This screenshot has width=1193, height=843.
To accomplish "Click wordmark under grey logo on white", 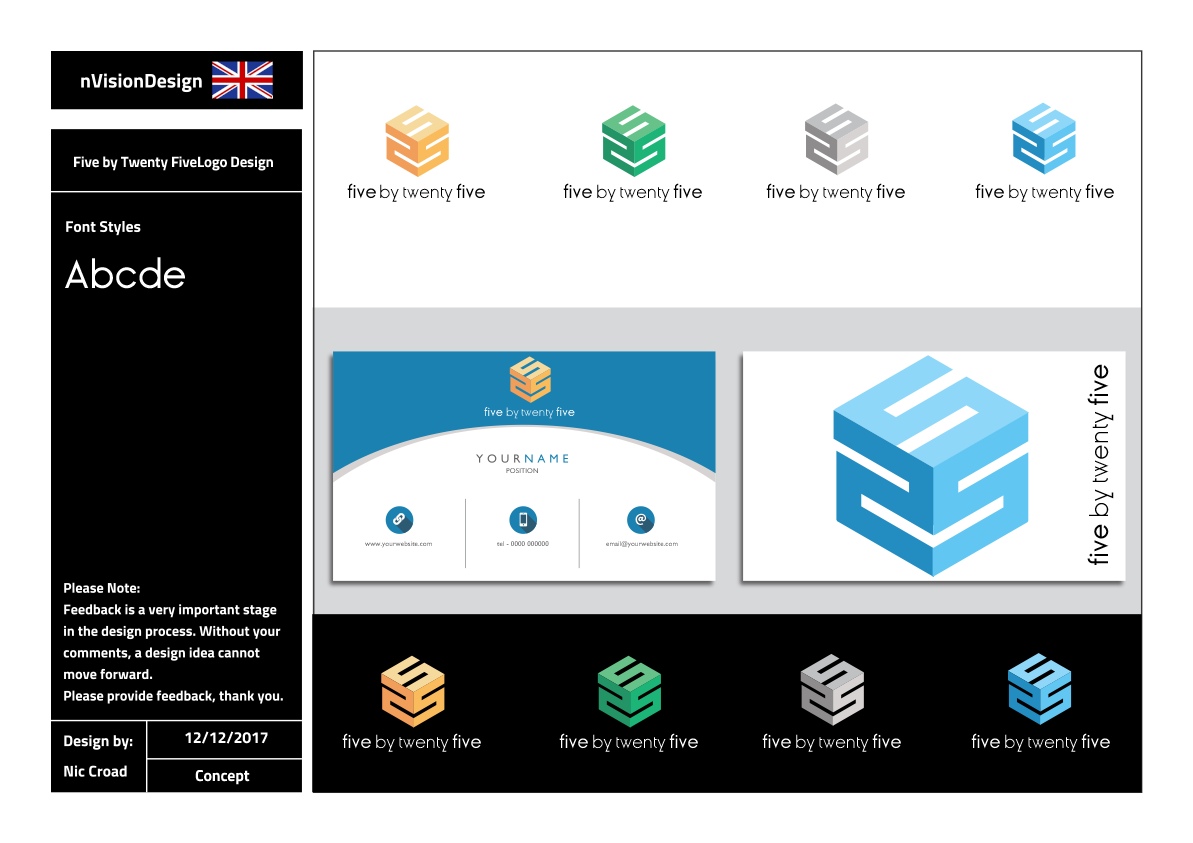I will (836, 192).
